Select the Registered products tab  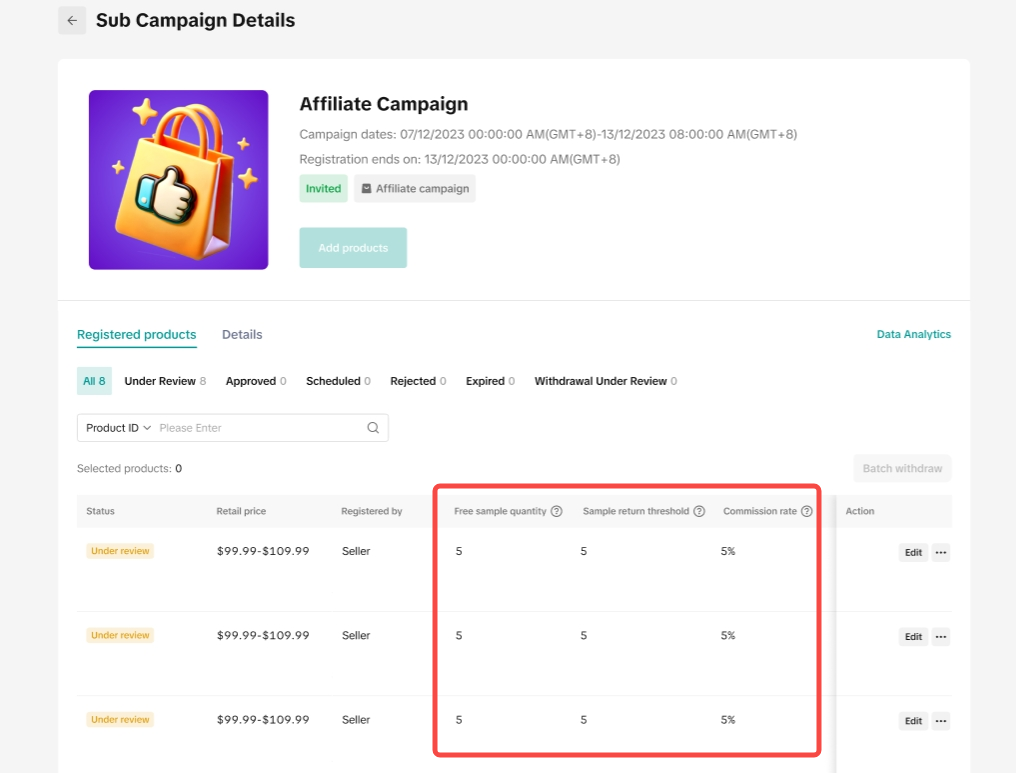(137, 335)
